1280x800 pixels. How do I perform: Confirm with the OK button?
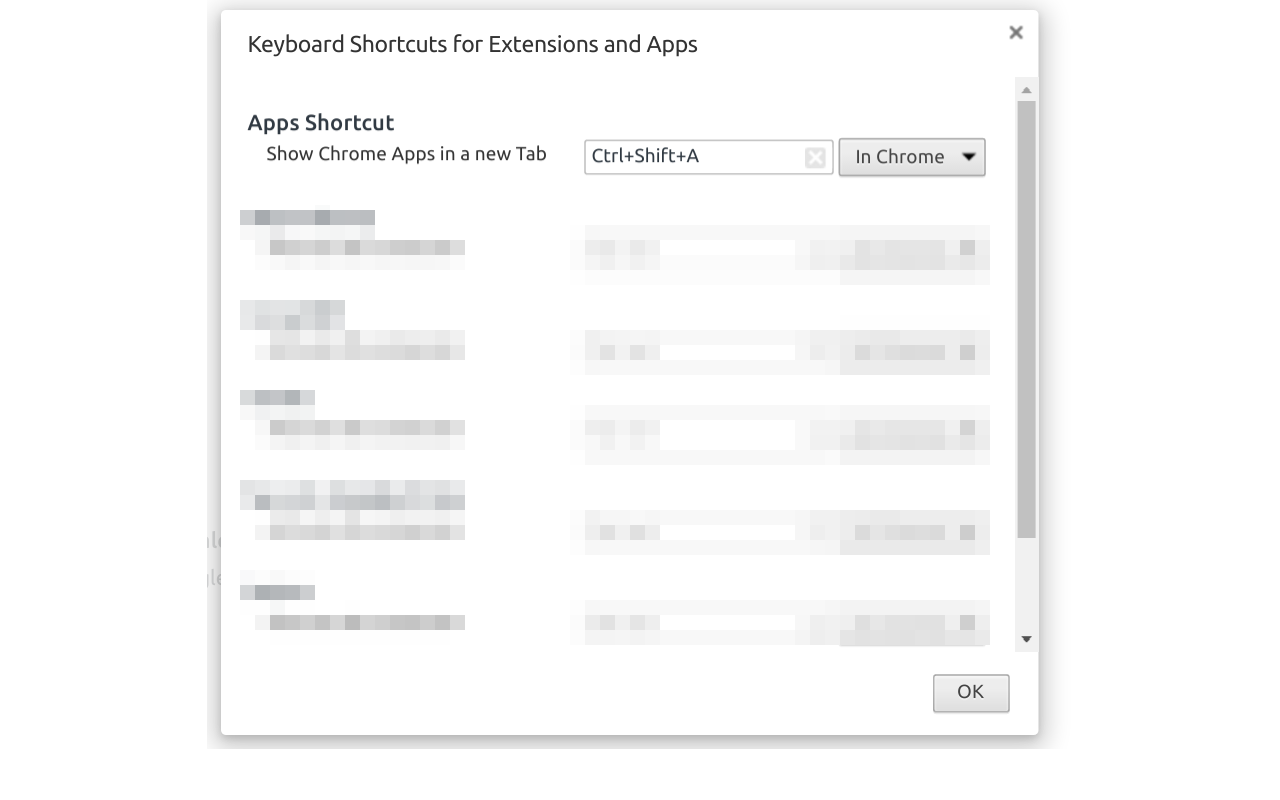(971, 693)
